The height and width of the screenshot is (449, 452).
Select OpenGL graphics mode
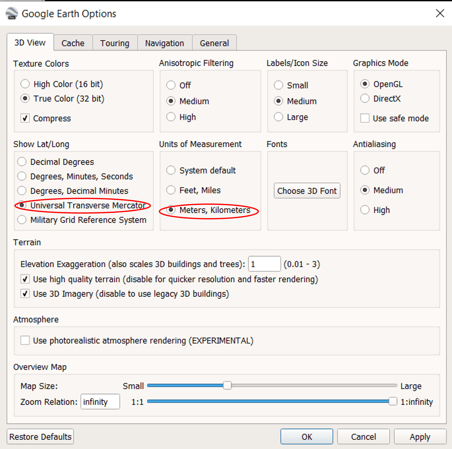point(365,84)
